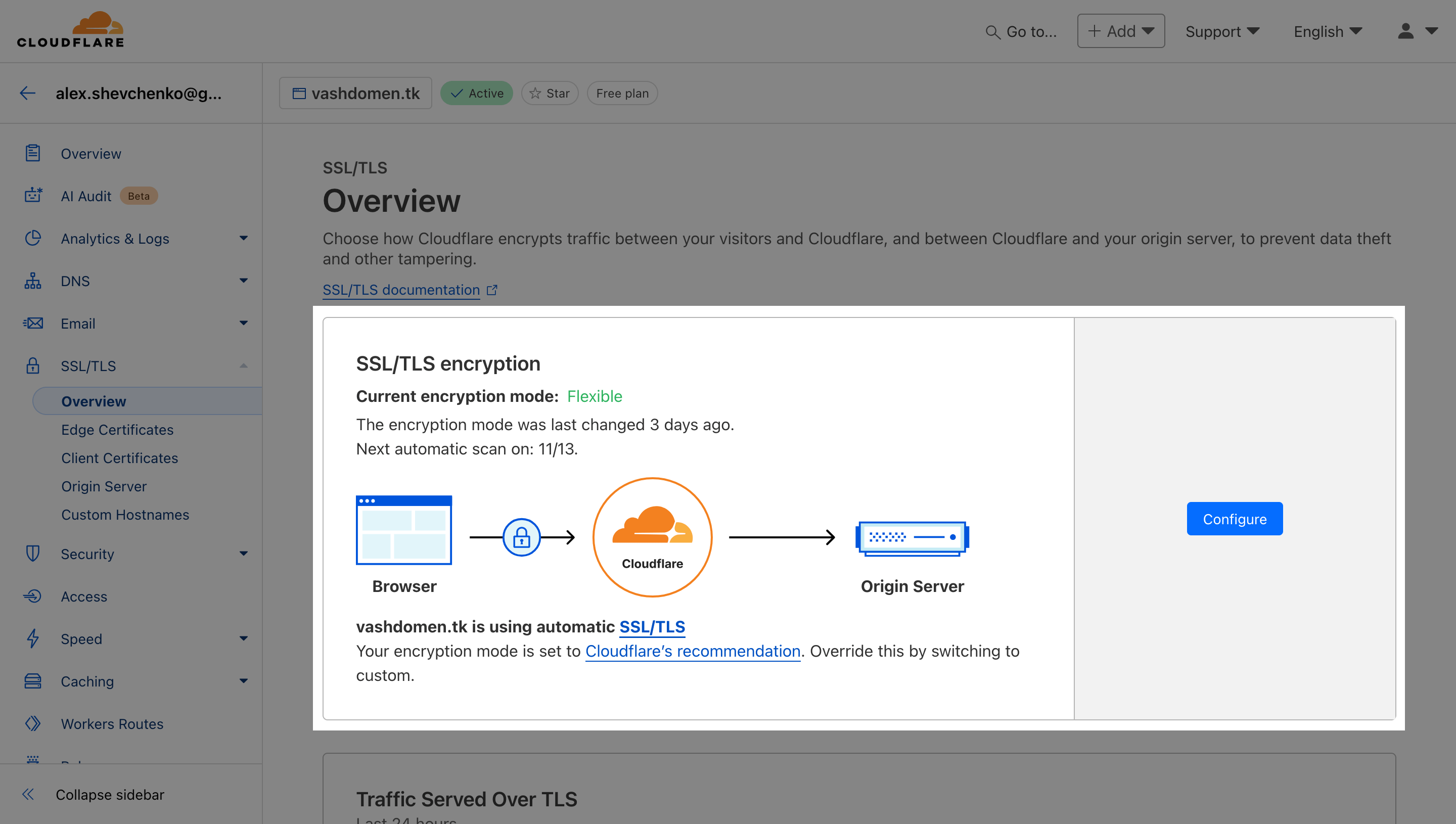Click the Cloudflare logo

71,29
